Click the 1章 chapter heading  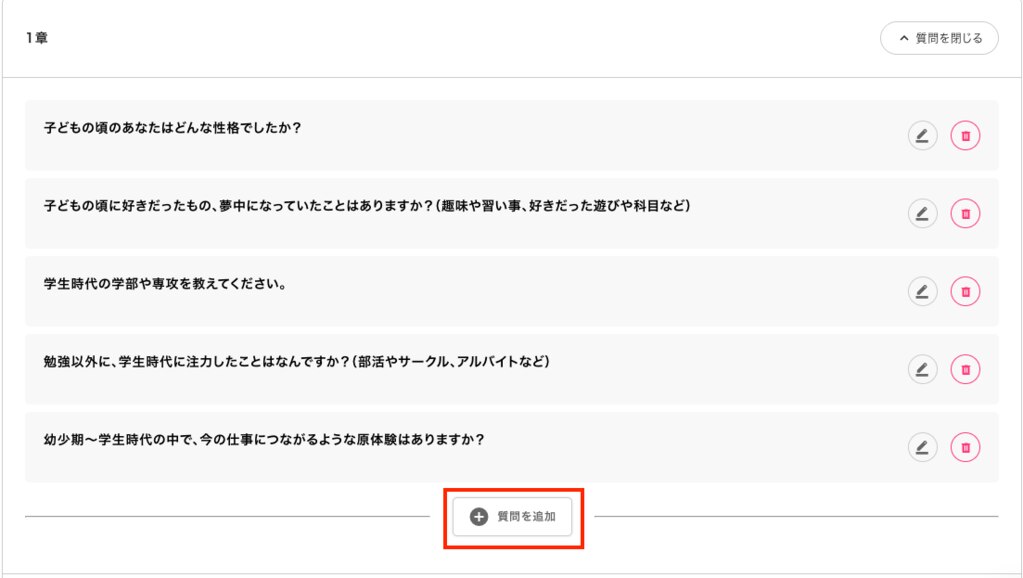37,38
